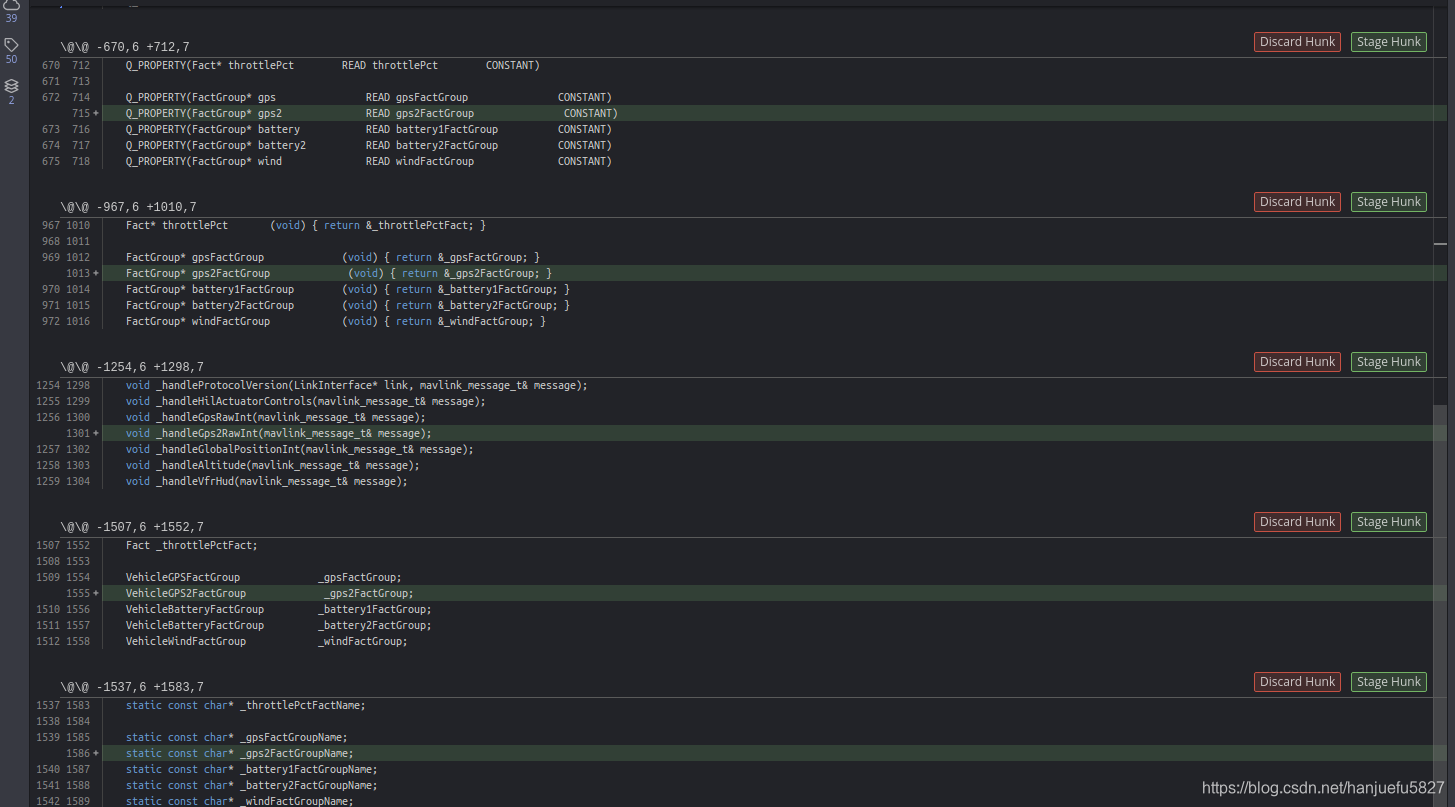Click line VehicleBatteryFactGroup _battery1FactGroup;
This screenshot has width=1455, height=807.
click(279, 609)
